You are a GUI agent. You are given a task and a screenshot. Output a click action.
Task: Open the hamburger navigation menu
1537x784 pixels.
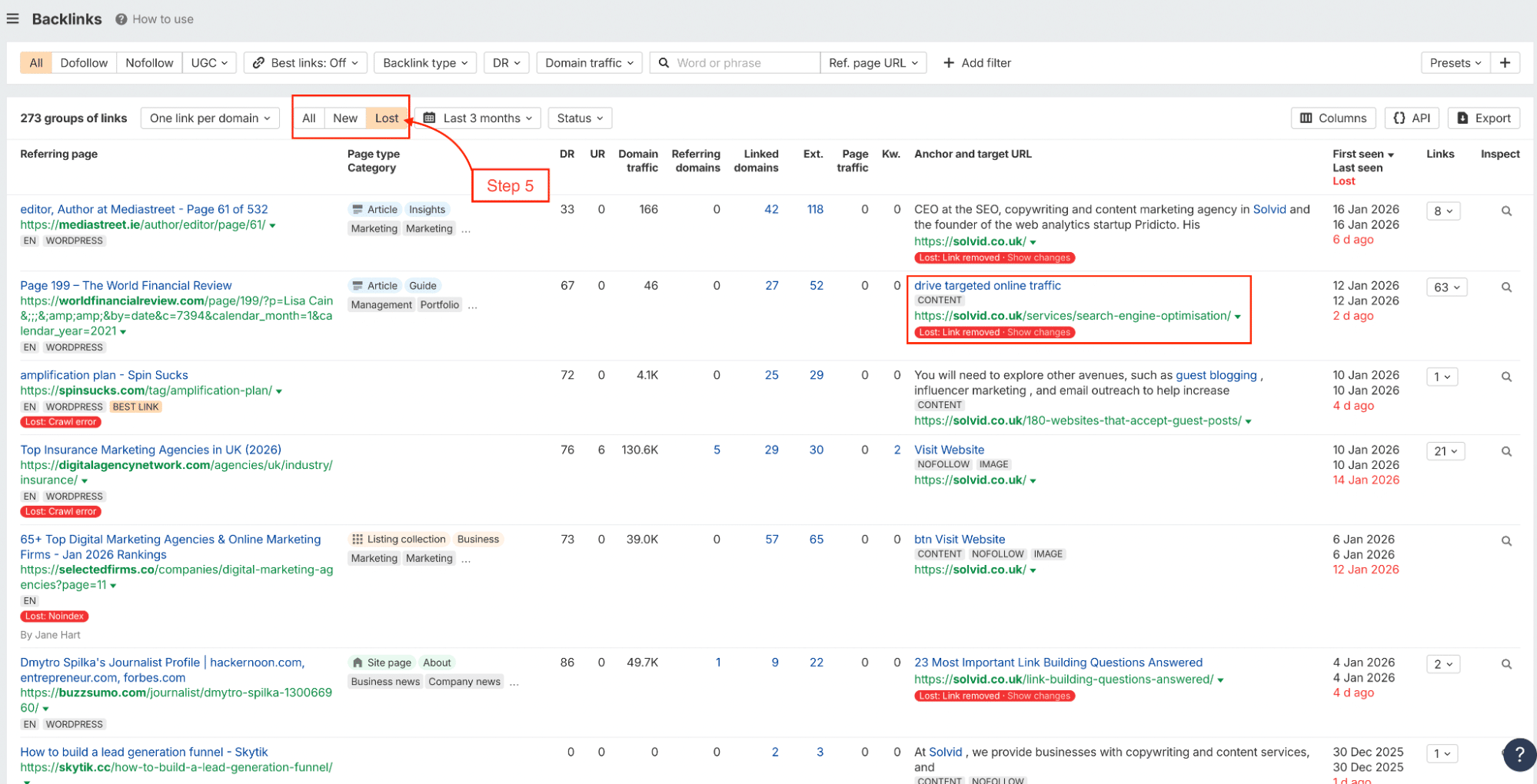(x=12, y=18)
